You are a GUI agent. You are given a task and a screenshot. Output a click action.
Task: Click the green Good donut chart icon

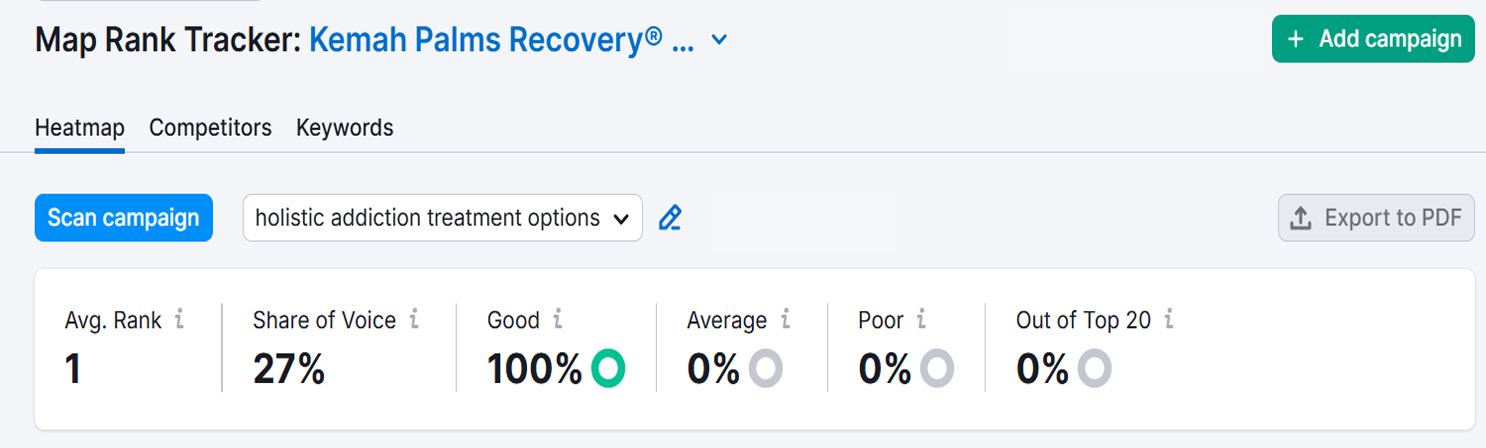pos(607,369)
